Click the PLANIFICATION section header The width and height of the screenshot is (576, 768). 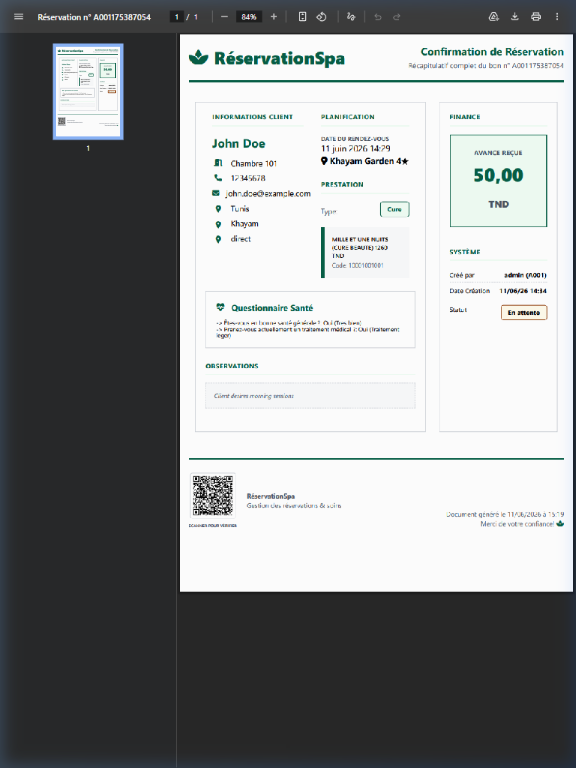(x=347, y=117)
